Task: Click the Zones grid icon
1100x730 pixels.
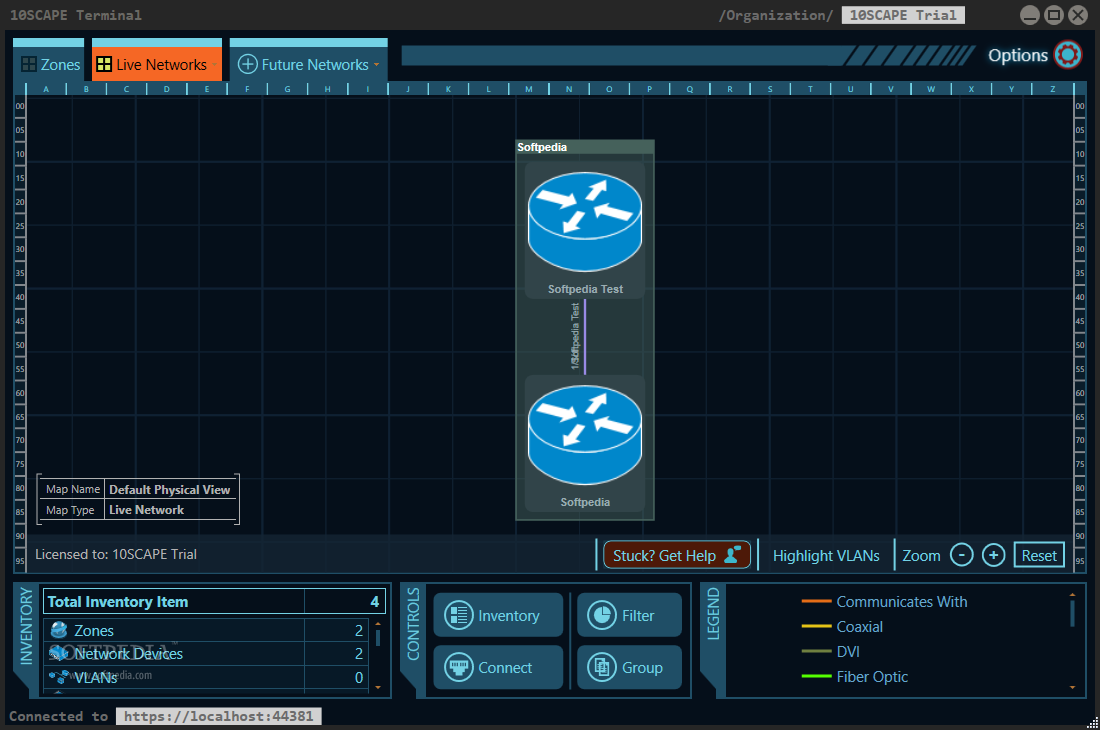Action: pyautogui.click(x=29, y=65)
